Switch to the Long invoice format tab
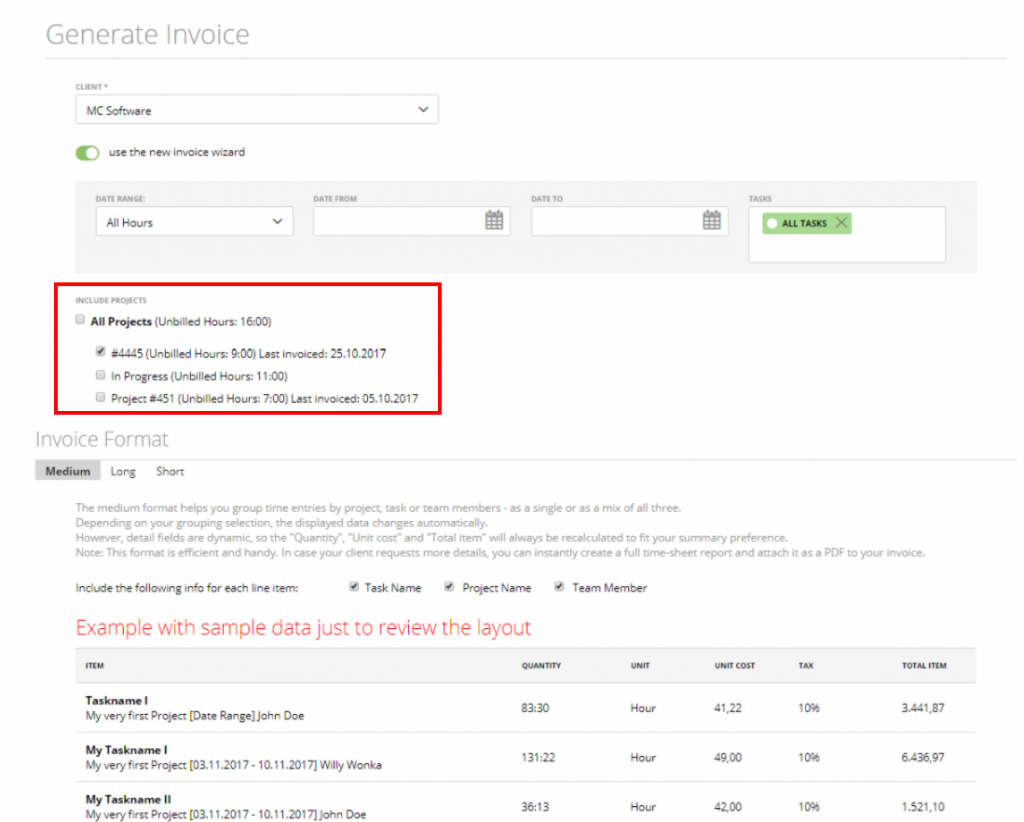Screen dimensions: 1024x822 123,471
